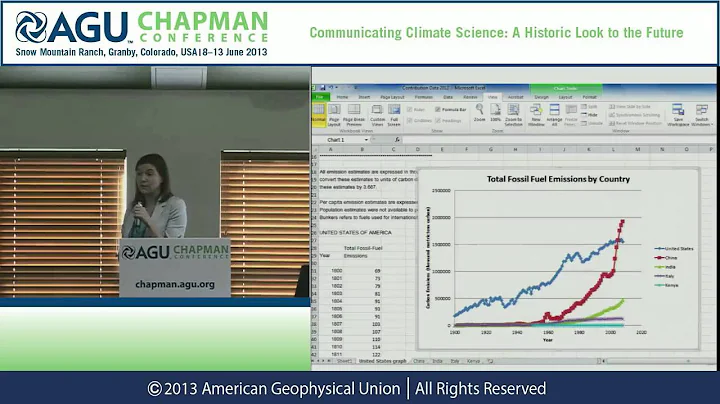This screenshot has height=404, width=720.
Task: Open Page Break Preview
Action: (354, 115)
